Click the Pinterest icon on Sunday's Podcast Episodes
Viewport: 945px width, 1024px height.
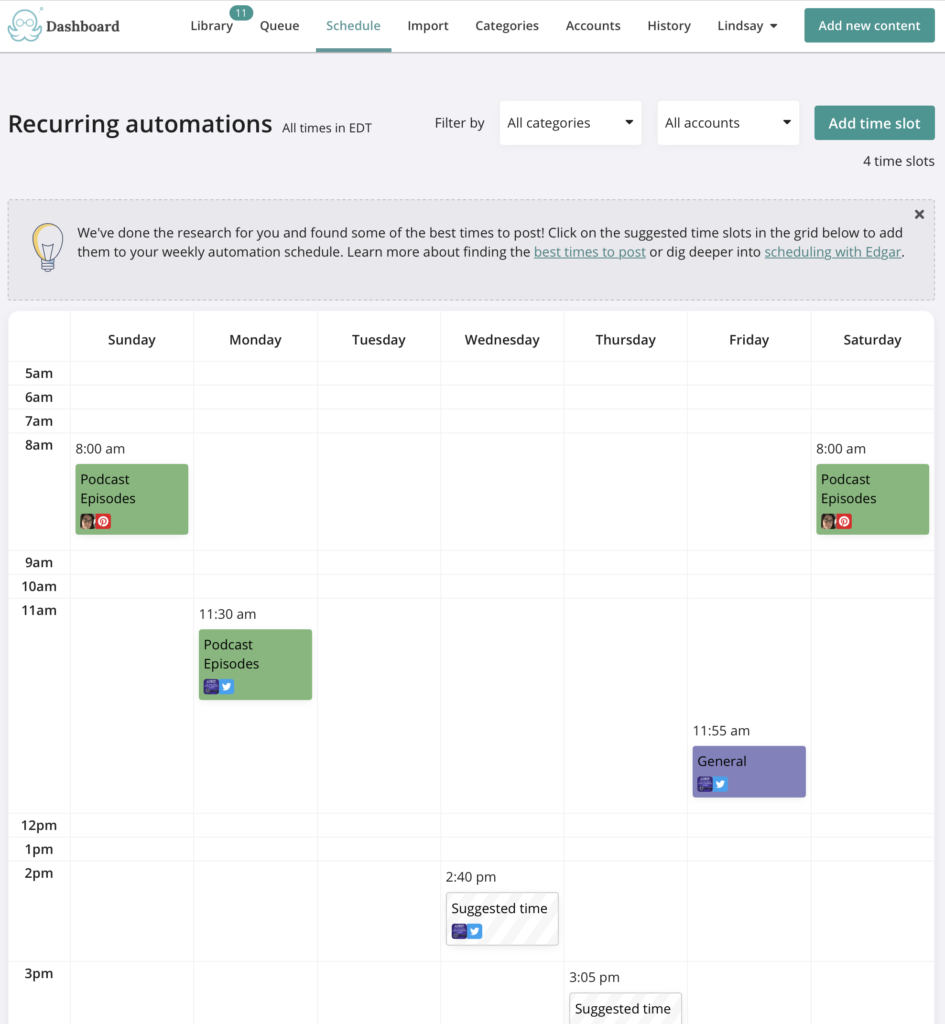coord(103,521)
